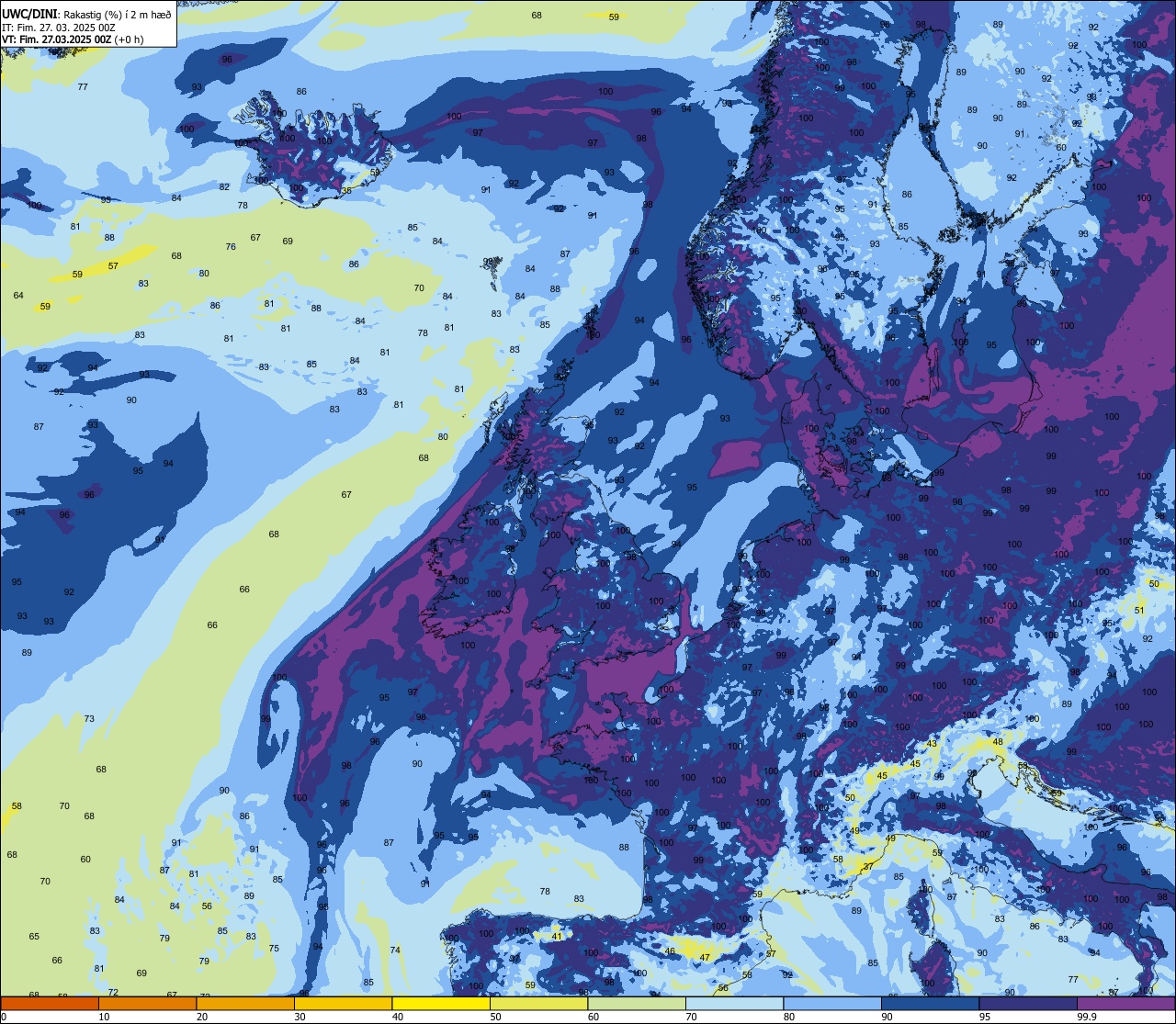Viewport: 1176px width, 1024px height.
Task: Click the 'VT: Fim. 27.03.2025 00Z (+0 h)' line
Action: point(73,39)
